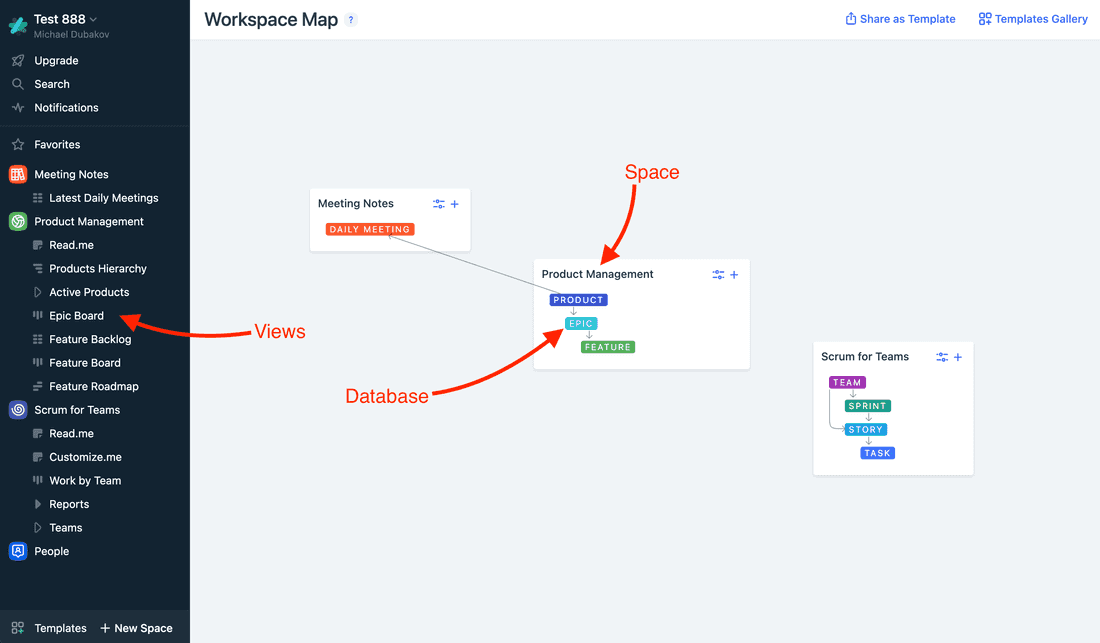Viewport: 1100px width, 643px height.
Task: Click the EPIC database badge on the map
Action: (x=581, y=323)
